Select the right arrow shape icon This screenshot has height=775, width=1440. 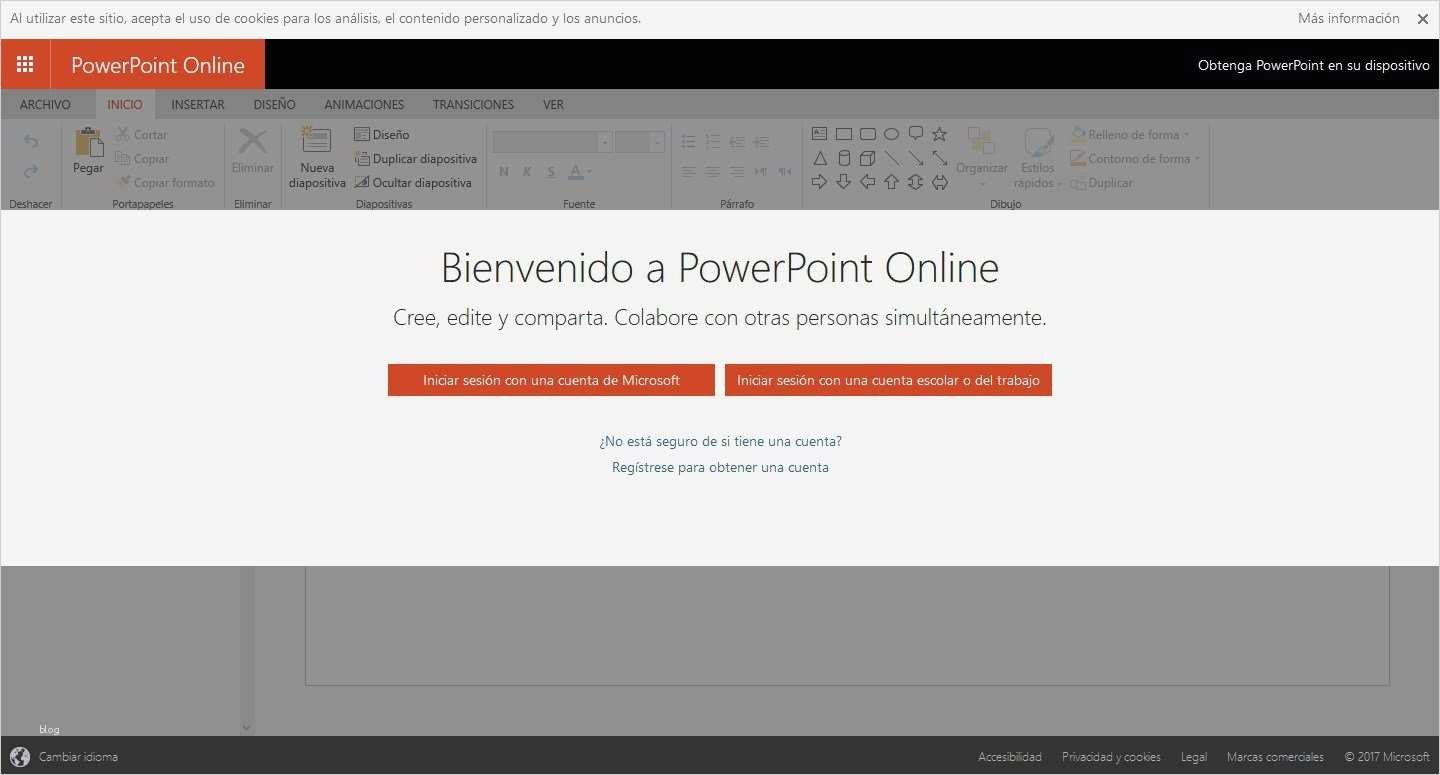click(x=819, y=181)
